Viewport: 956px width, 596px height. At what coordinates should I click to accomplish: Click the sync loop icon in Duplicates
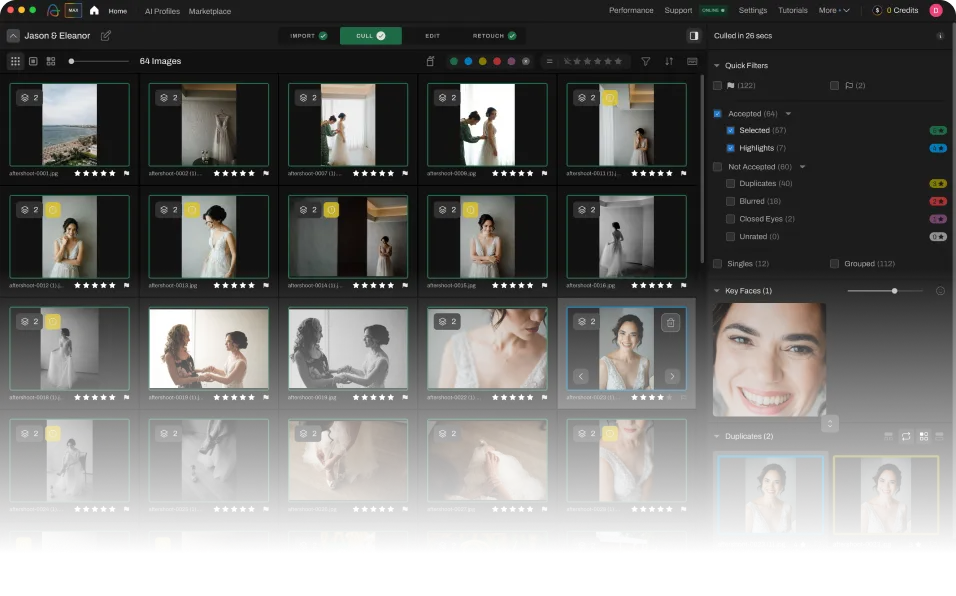[905, 436]
